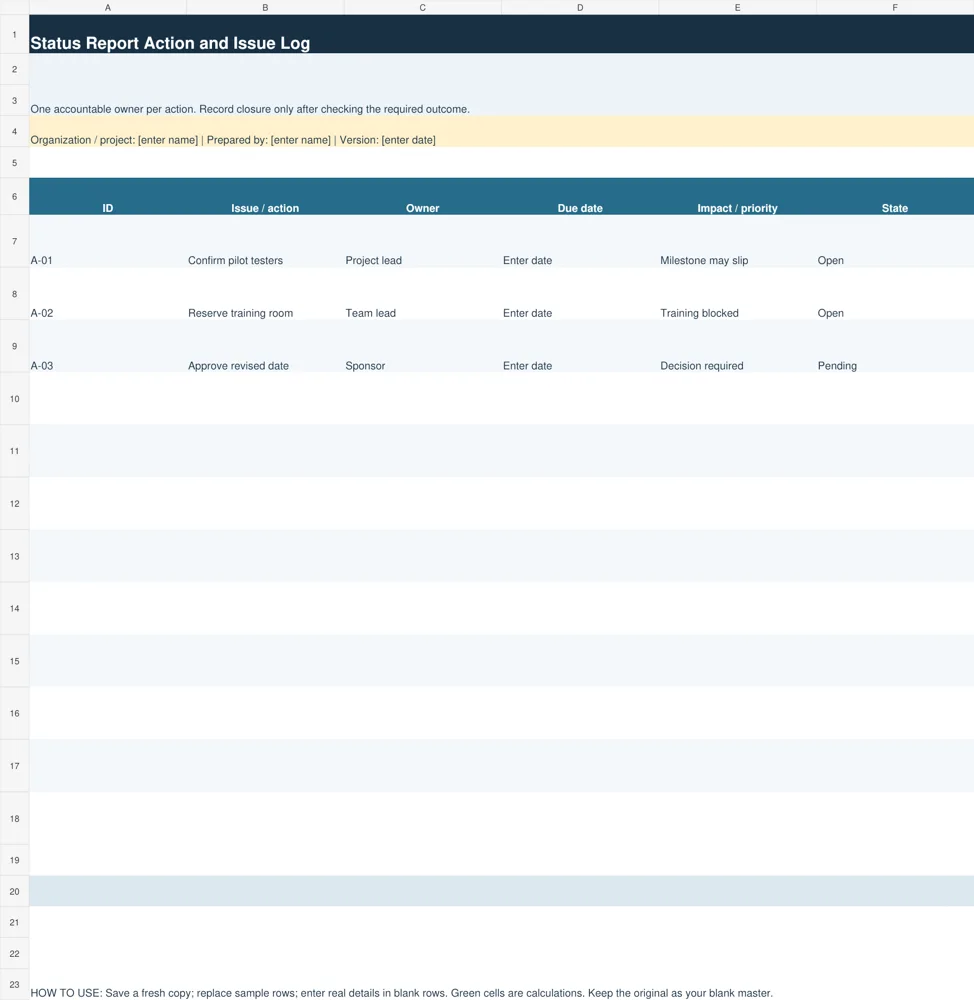974x1000 pixels.
Task: Select the 'Open' state cell for A-01
Action: pos(895,241)
